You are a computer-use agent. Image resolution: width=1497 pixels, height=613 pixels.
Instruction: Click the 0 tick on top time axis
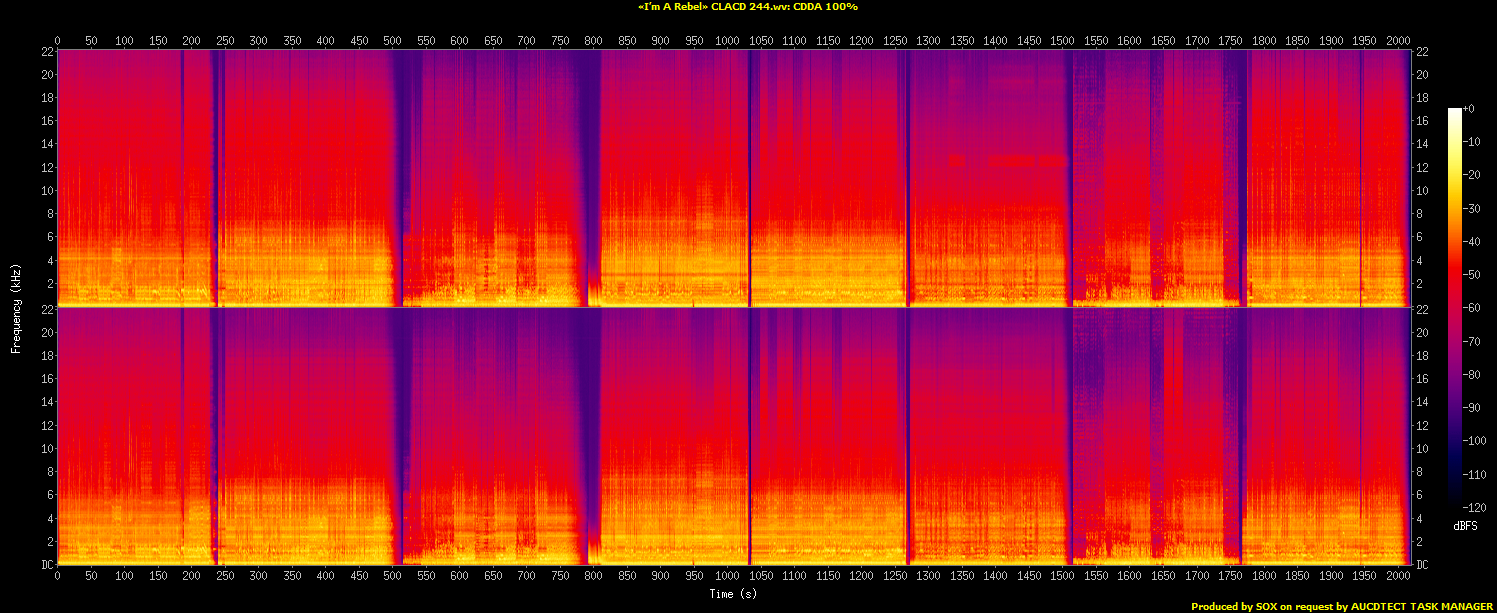point(58,40)
